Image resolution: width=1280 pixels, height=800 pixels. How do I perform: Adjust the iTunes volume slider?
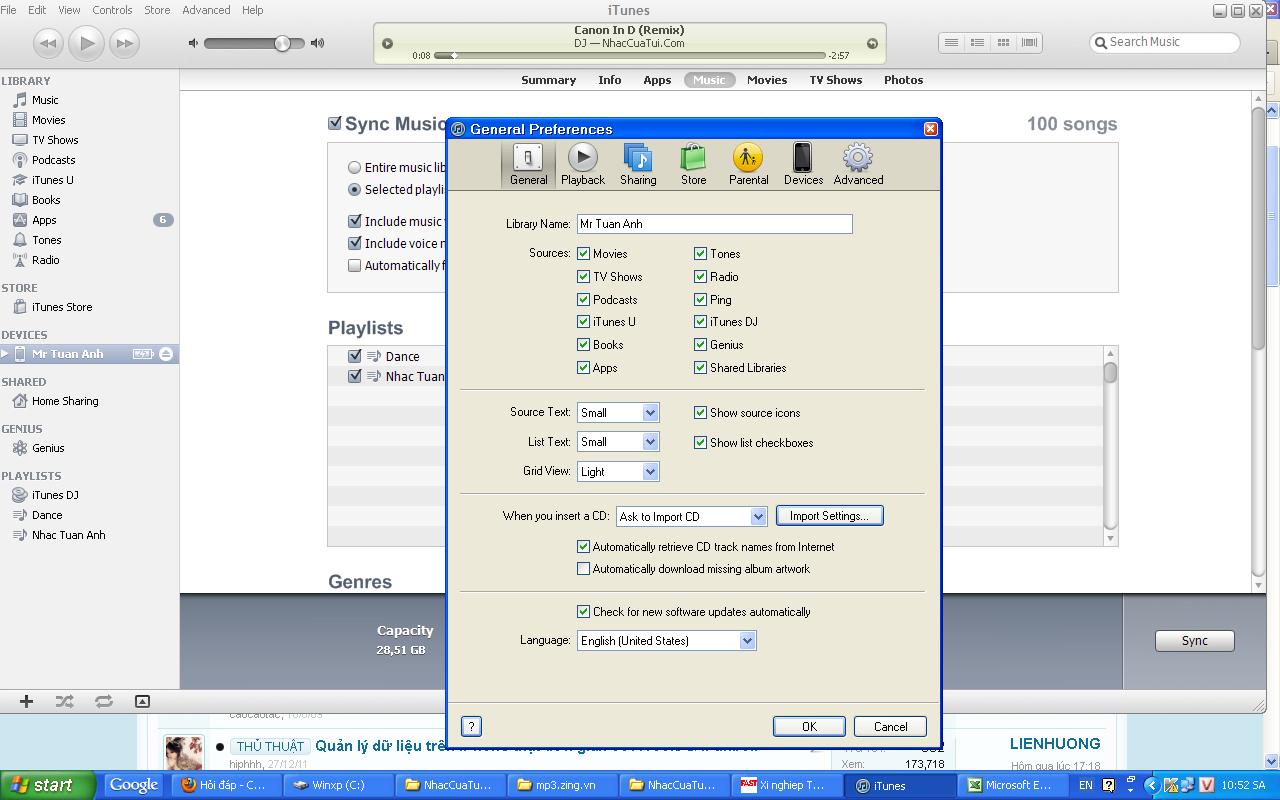click(254, 43)
